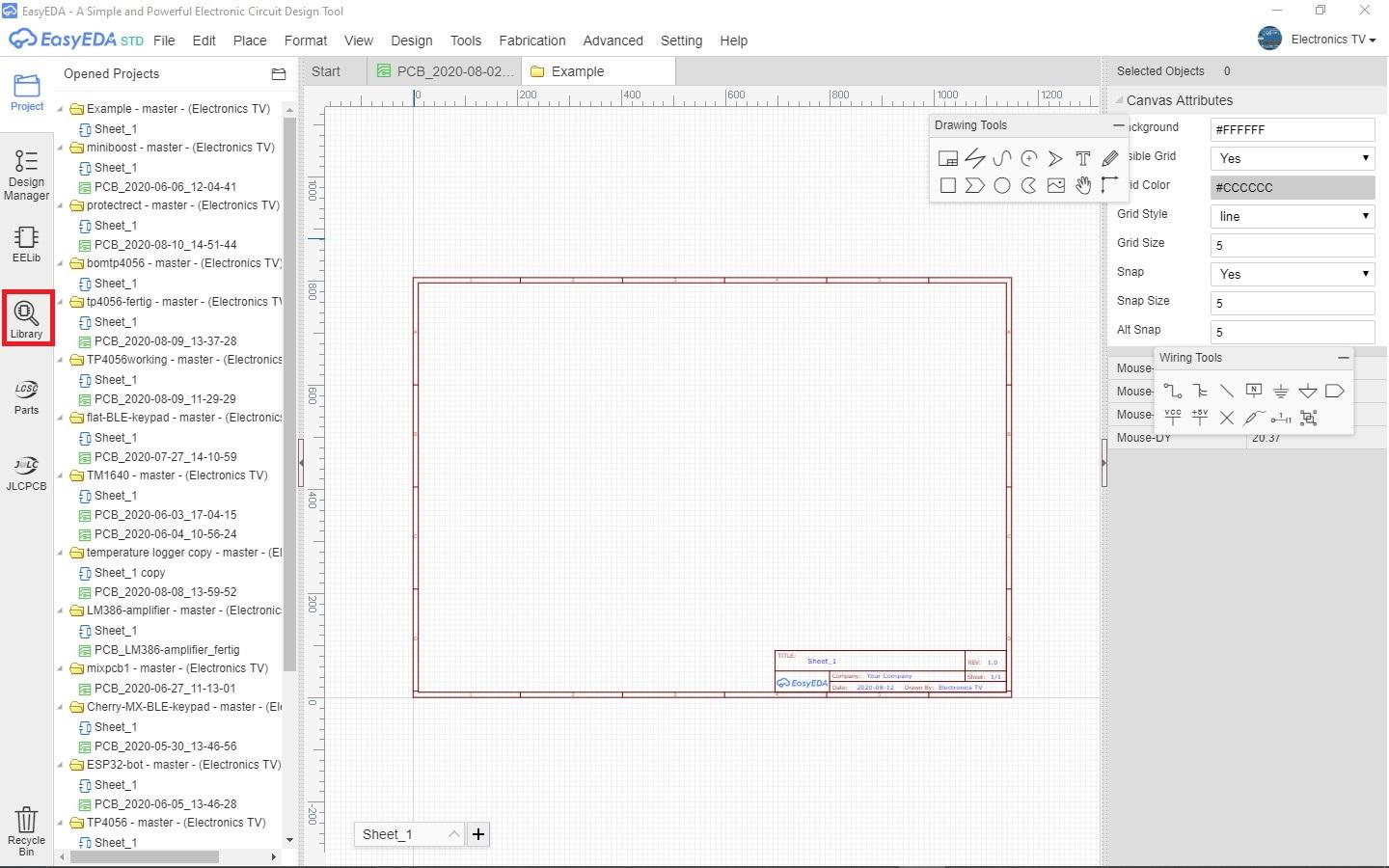Screen dimensions: 1389x868
Task: Select the Net Label tool
Action: pyautogui.click(x=1254, y=391)
